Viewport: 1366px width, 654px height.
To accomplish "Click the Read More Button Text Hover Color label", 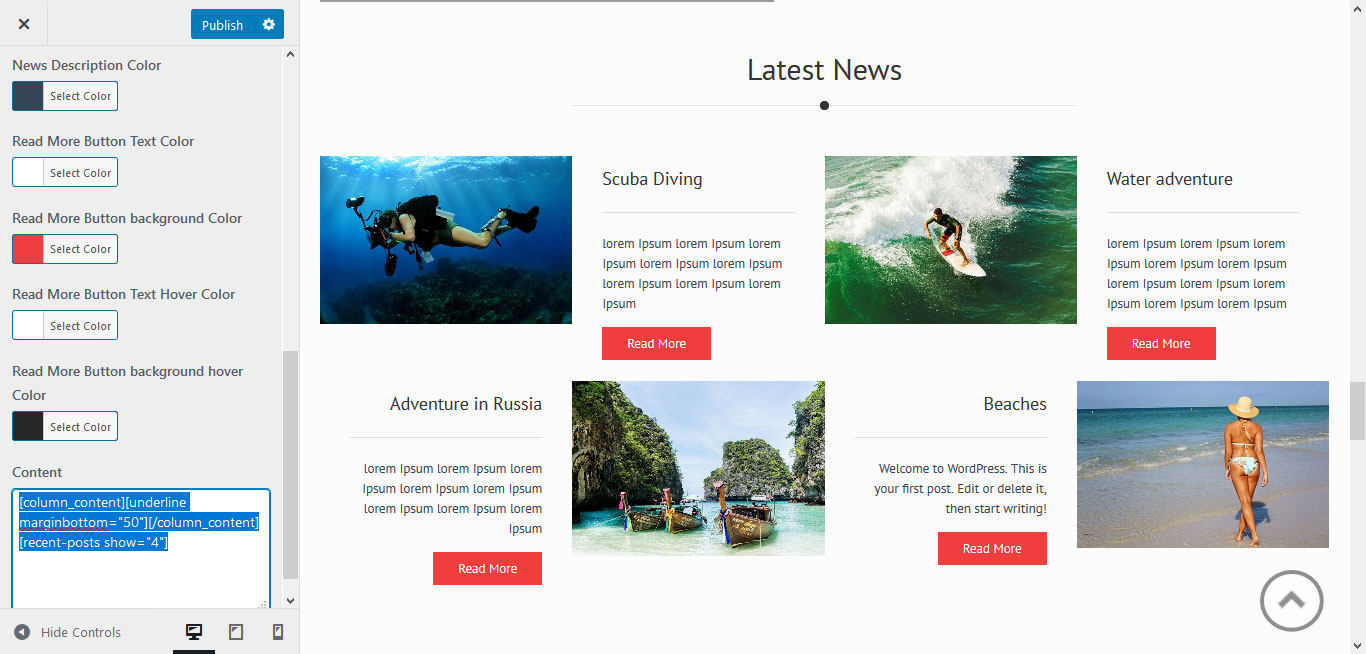I will (123, 294).
